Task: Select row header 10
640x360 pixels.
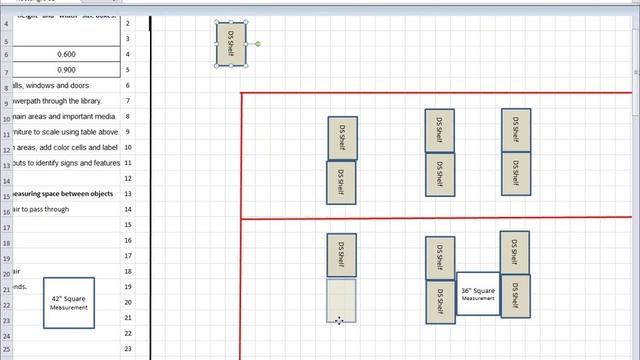Action: [6, 119]
